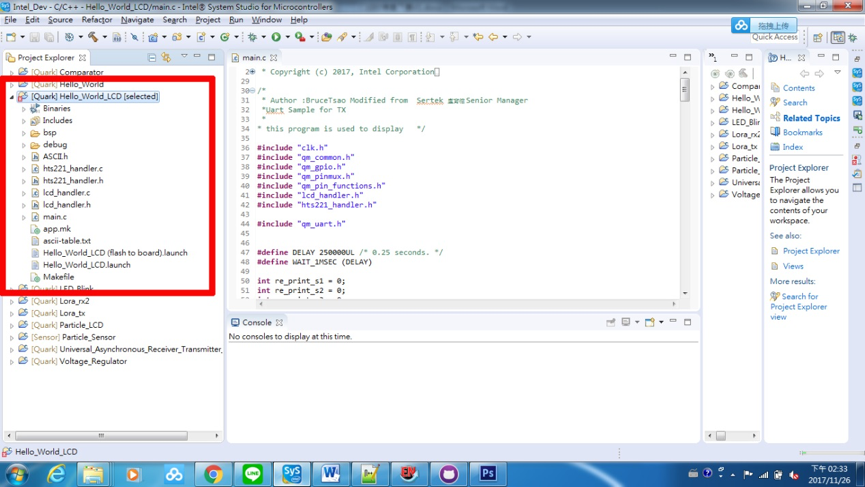Launch the Debug bug icon

(252, 37)
